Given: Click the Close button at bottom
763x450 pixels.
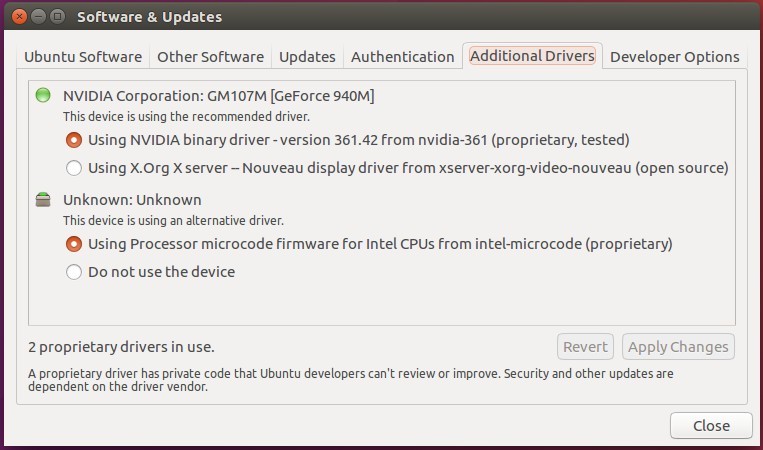Looking at the screenshot, I should coord(711,426).
